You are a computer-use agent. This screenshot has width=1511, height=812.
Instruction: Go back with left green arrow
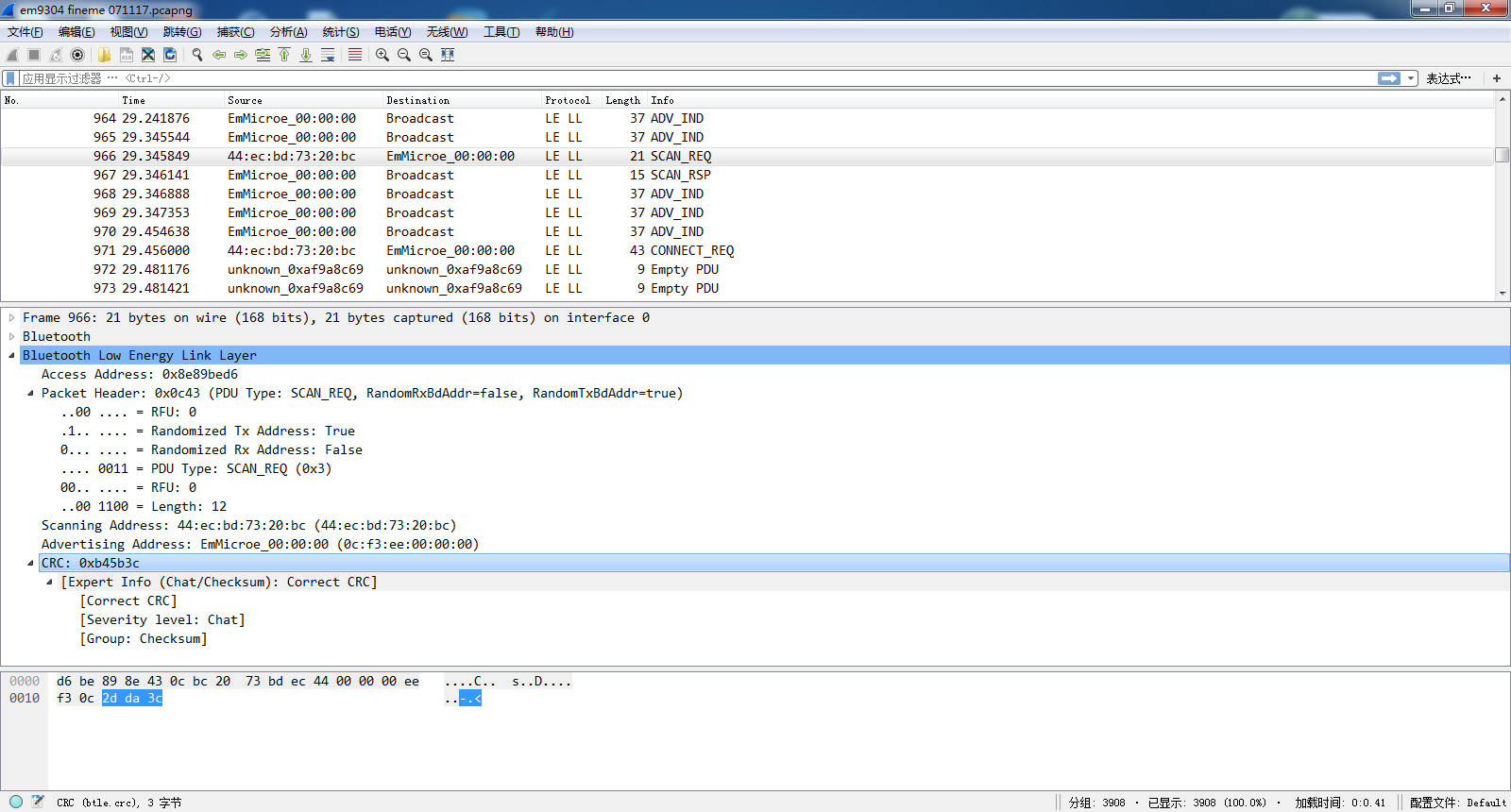219,55
